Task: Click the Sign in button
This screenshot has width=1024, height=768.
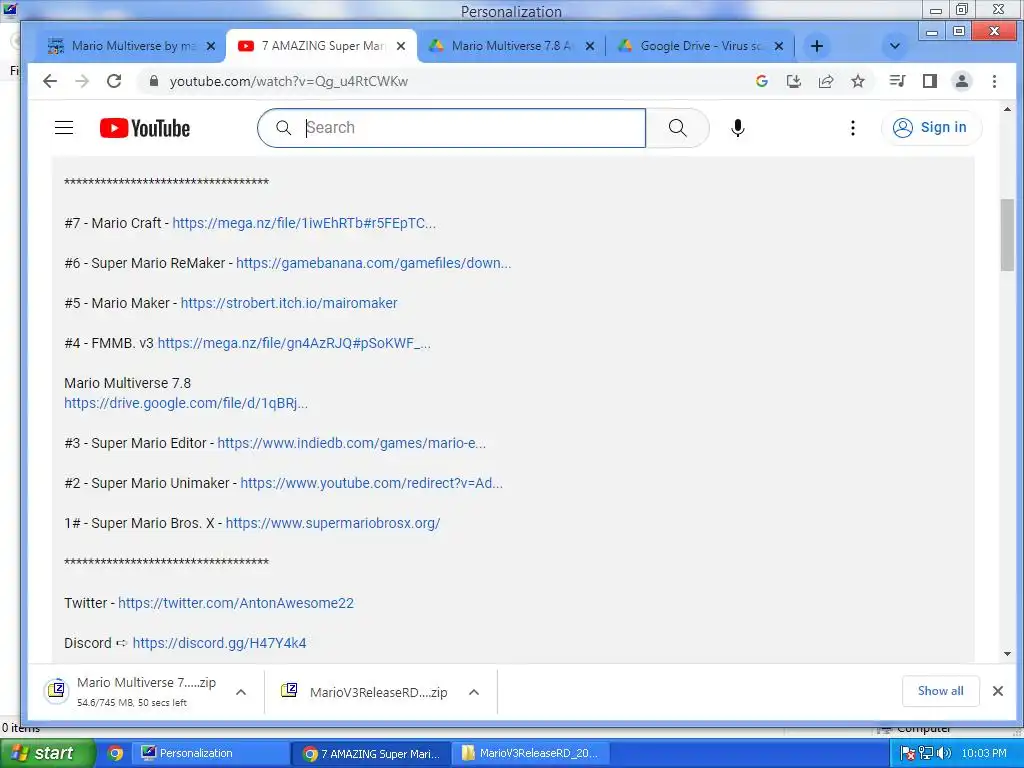Action: 930,127
